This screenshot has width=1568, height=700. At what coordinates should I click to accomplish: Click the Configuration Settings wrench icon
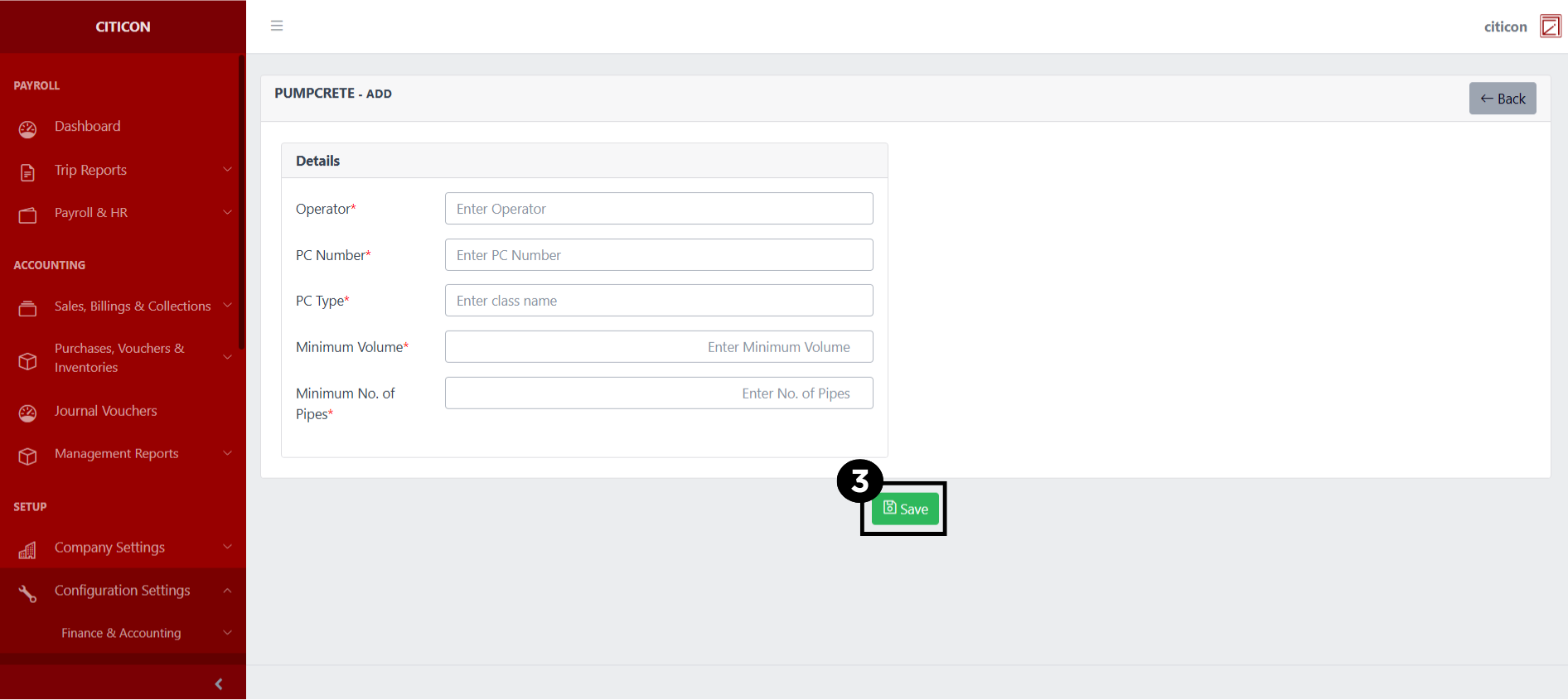coord(27,593)
